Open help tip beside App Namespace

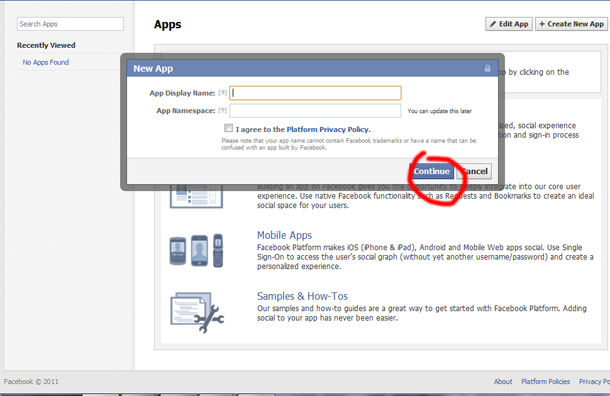[223, 110]
